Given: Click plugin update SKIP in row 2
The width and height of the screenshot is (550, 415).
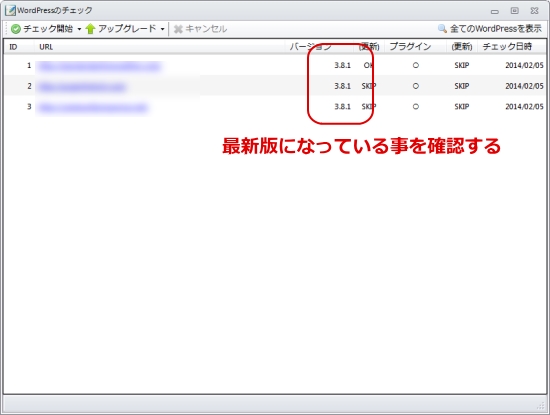Looking at the screenshot, I should [462, 86].
